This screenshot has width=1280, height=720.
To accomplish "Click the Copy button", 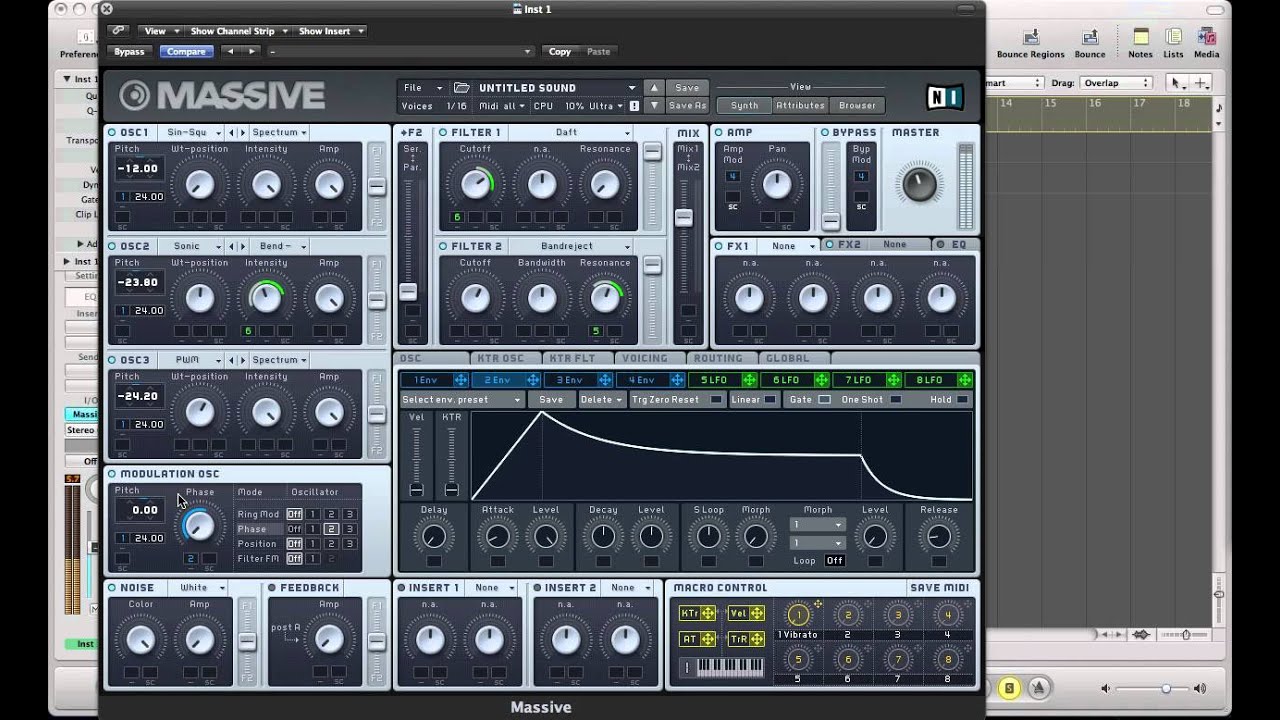I will pyautogui.click(x=560, y=51).
